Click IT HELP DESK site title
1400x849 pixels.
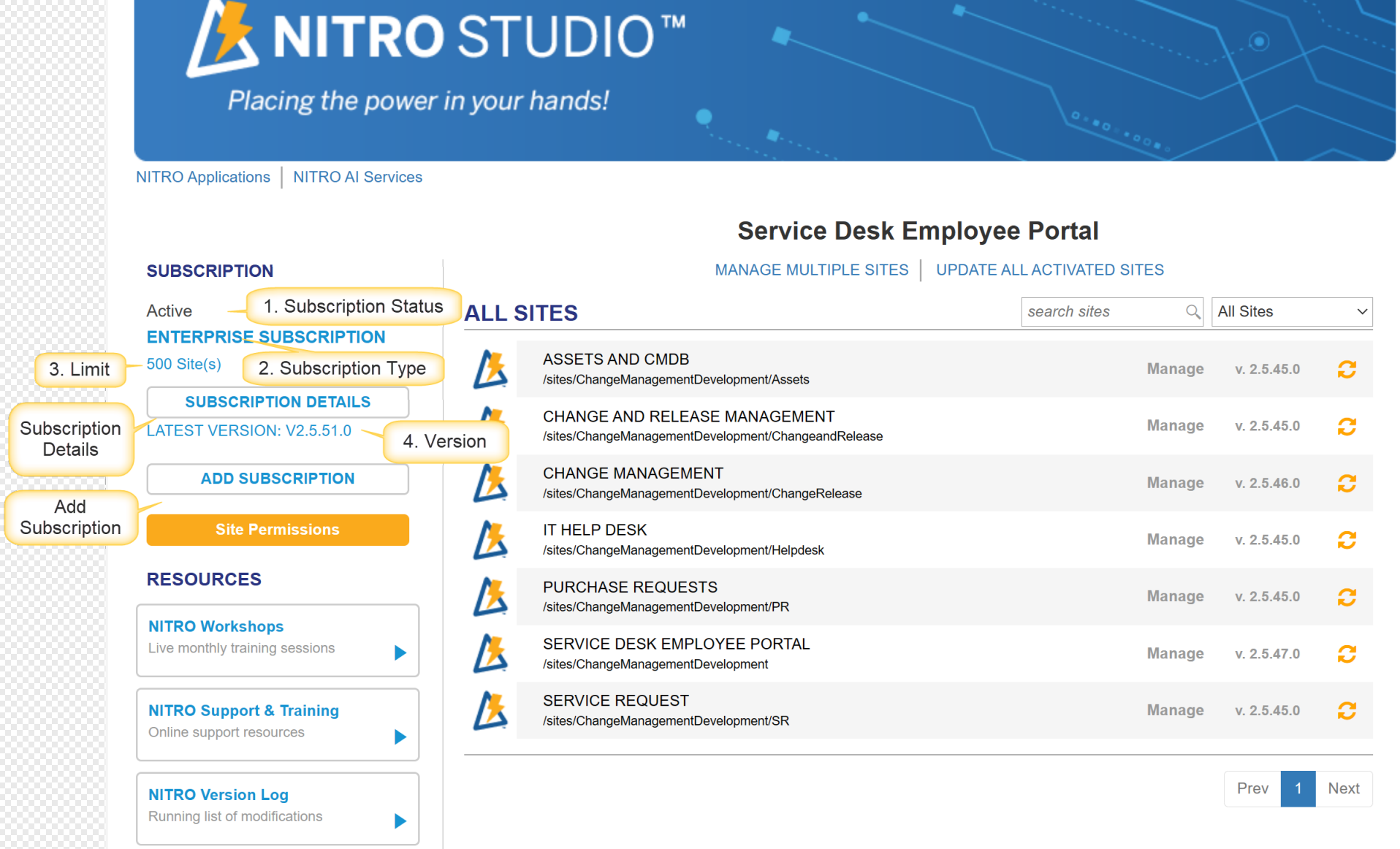[595, 530]
